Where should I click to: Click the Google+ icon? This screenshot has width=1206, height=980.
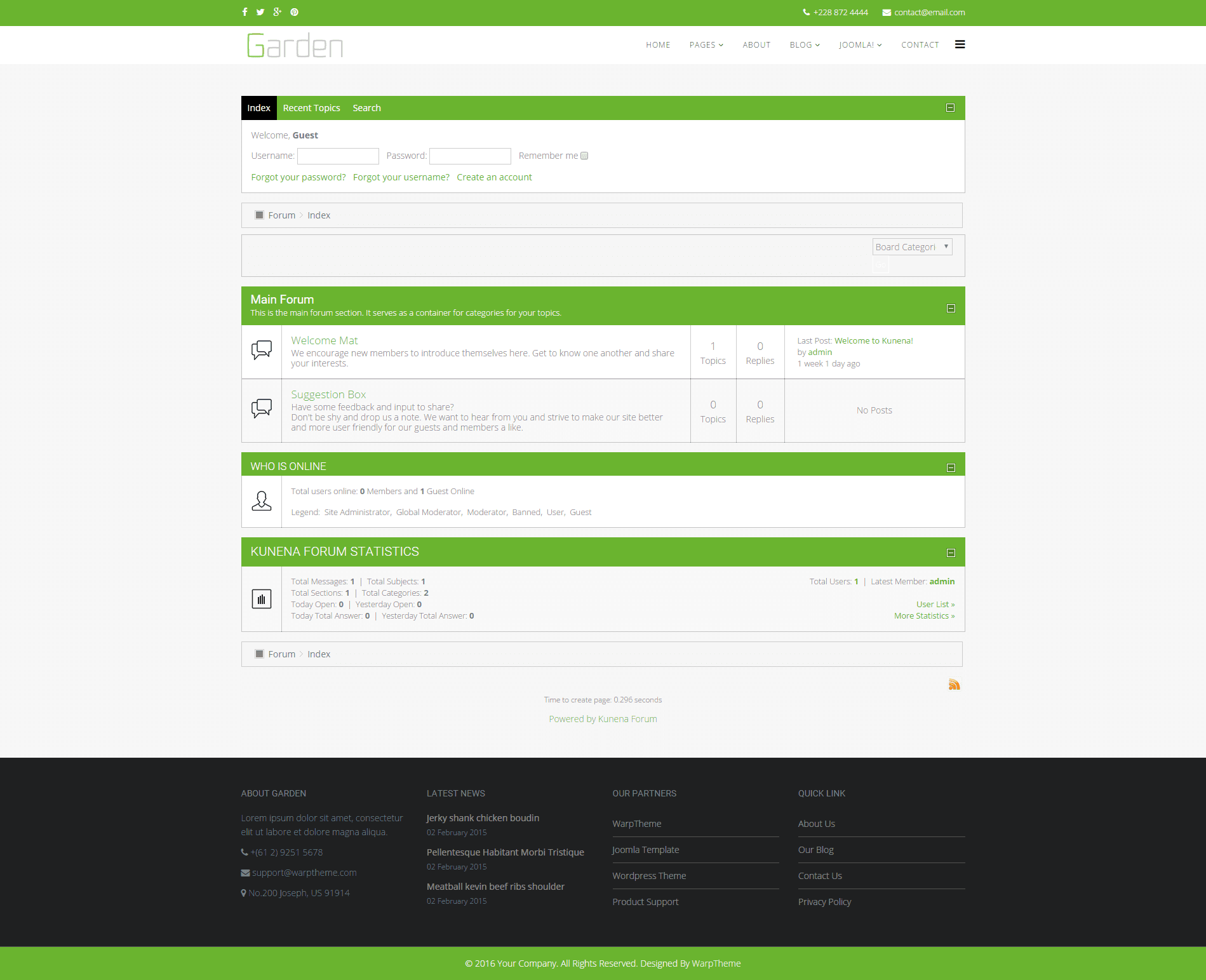[x=277, y=12]
